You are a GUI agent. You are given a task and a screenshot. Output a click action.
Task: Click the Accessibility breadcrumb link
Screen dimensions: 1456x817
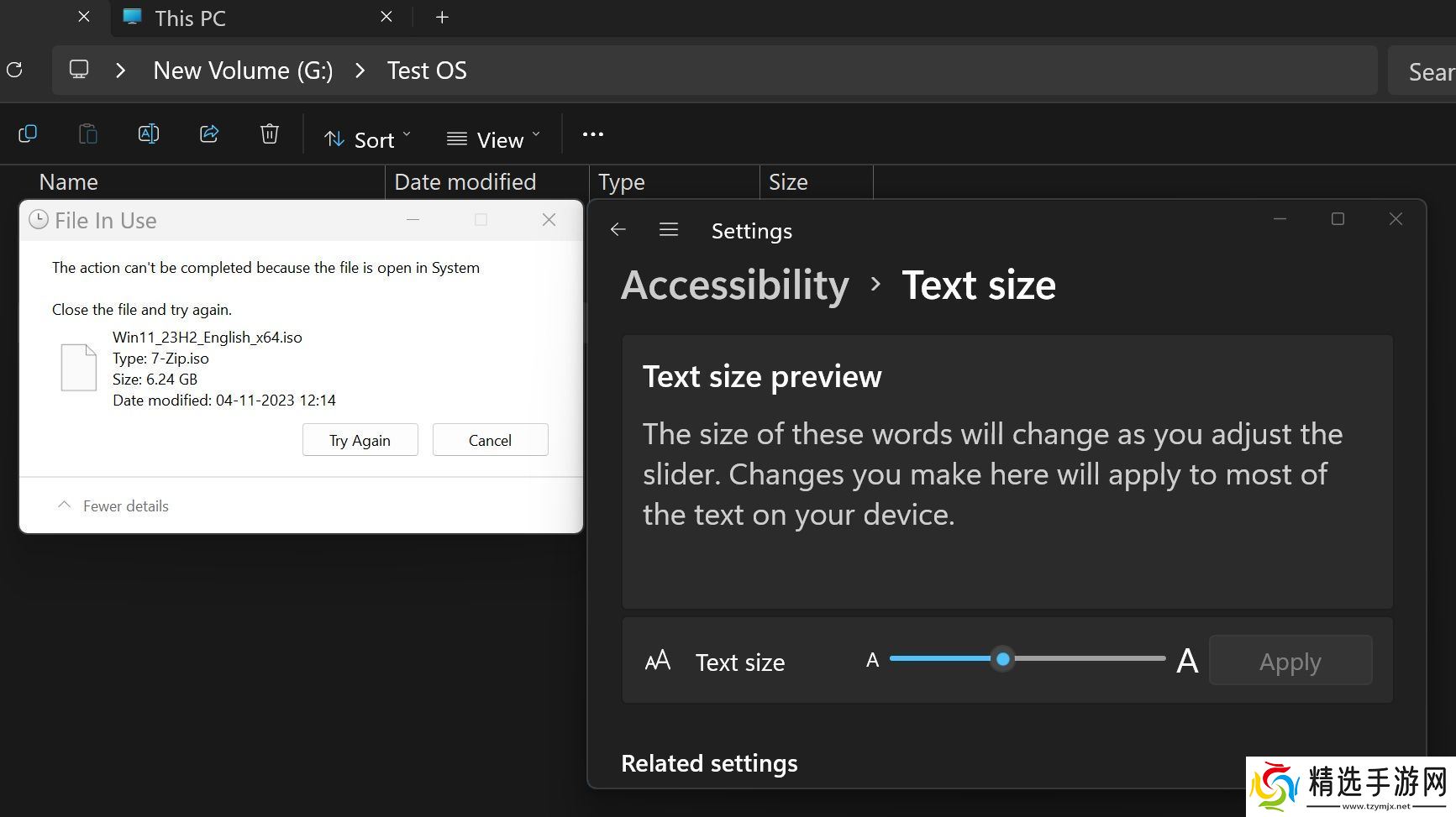click(735, 285)
